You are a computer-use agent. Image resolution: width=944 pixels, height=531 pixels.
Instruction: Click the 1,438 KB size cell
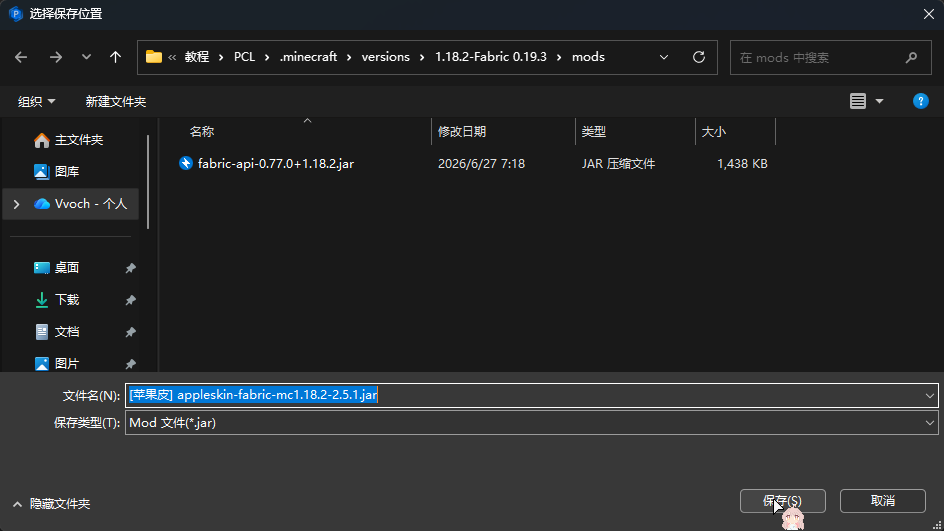point(742,164)
